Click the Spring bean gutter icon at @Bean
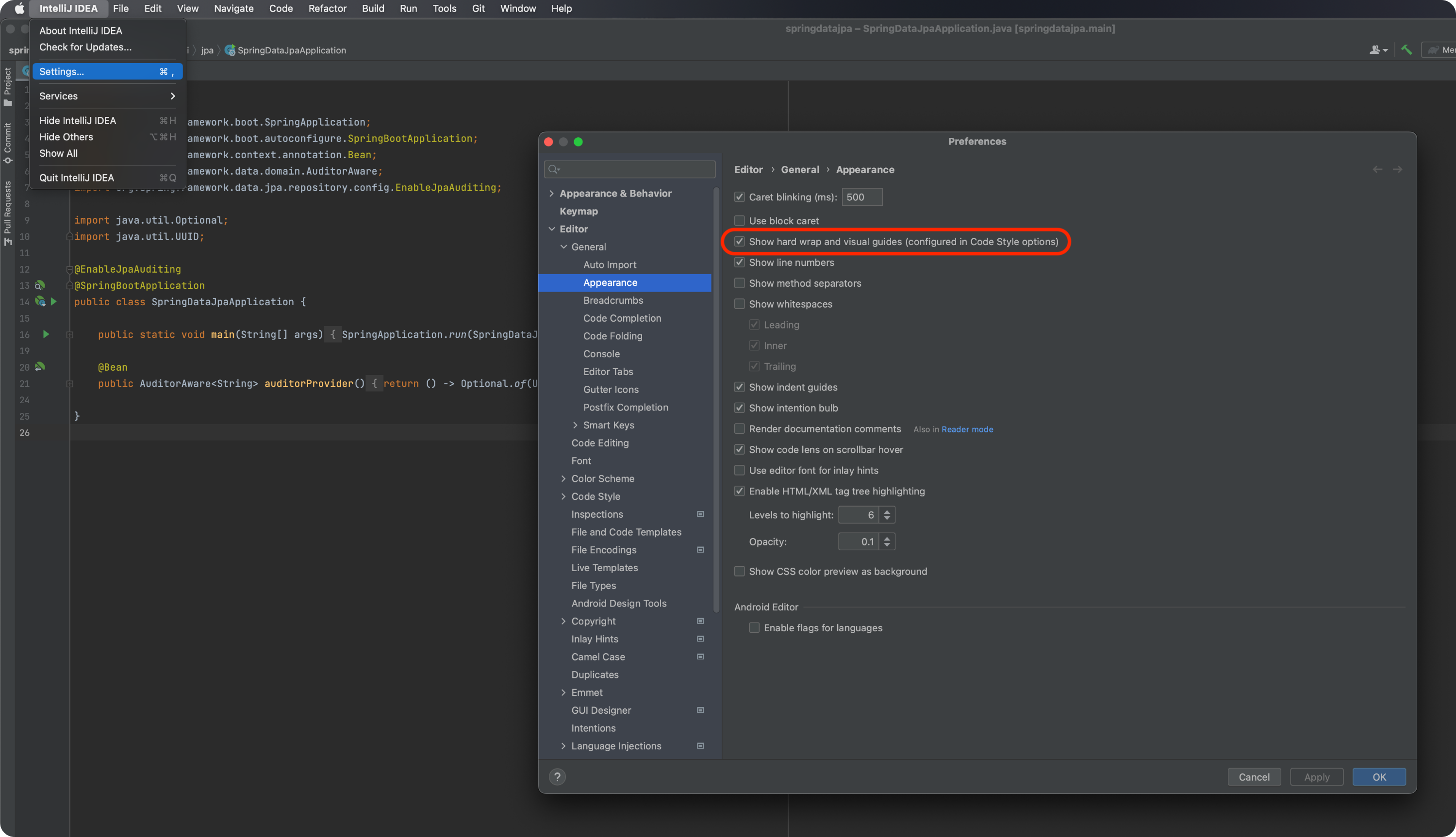 click(40, 367)
